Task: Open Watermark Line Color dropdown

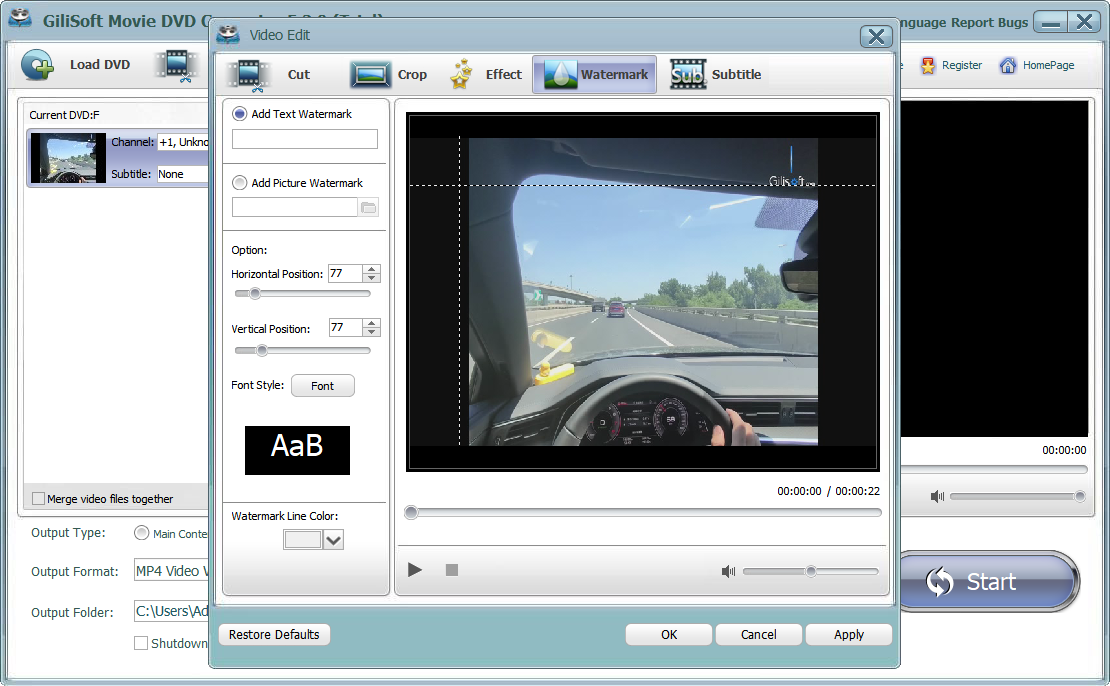Action: coord(333,540)
